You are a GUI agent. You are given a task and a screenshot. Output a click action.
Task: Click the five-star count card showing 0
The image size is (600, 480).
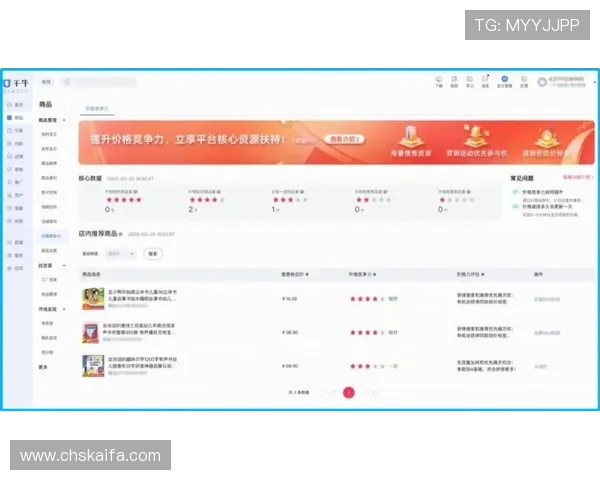point(123,201)
